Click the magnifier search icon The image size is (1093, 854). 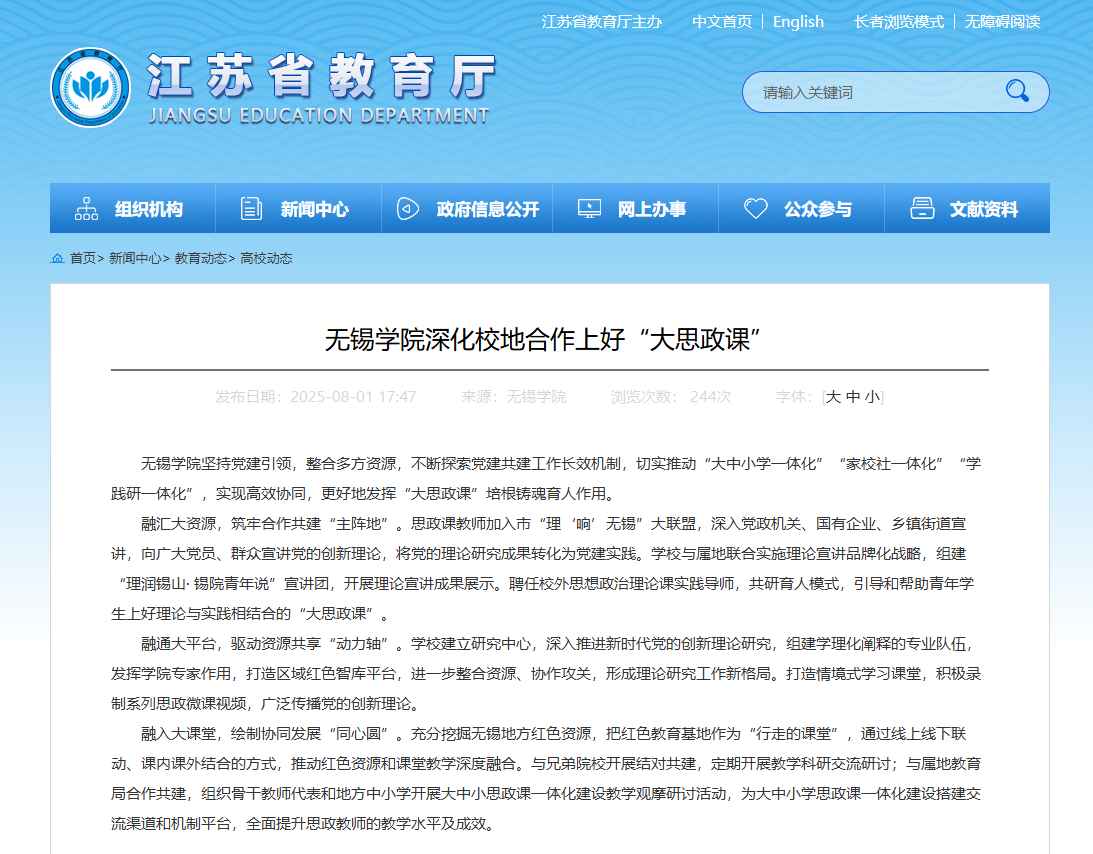(1017, 91)
